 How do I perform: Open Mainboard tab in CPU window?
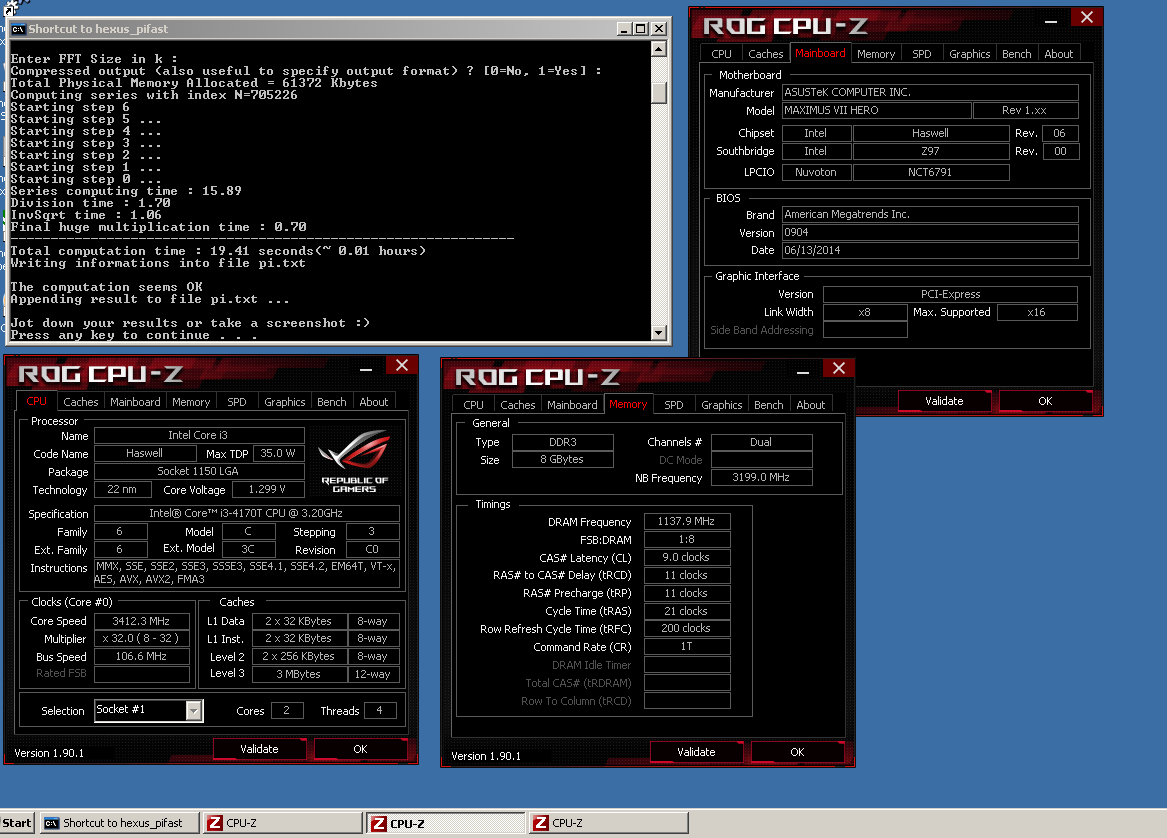135,402
